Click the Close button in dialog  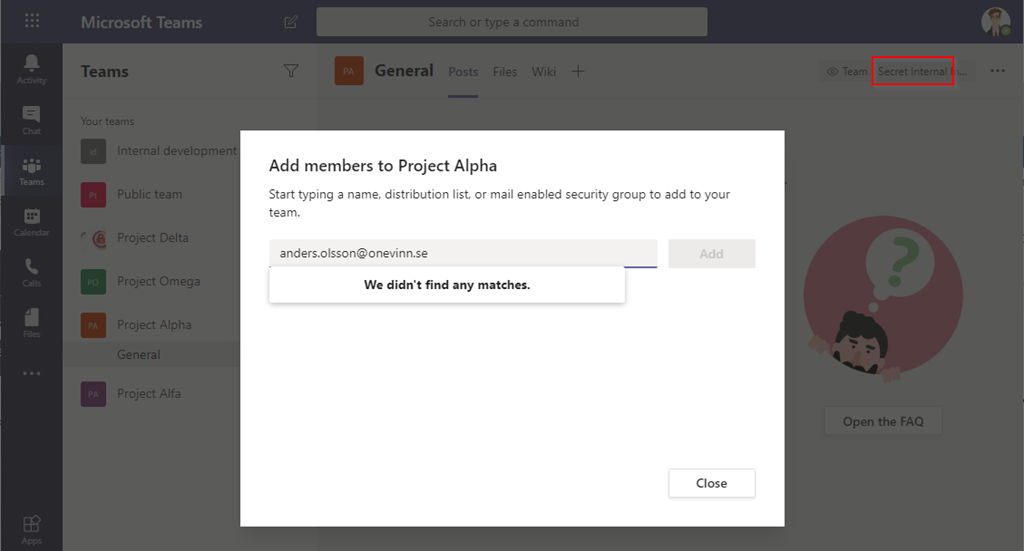point(711,483)
